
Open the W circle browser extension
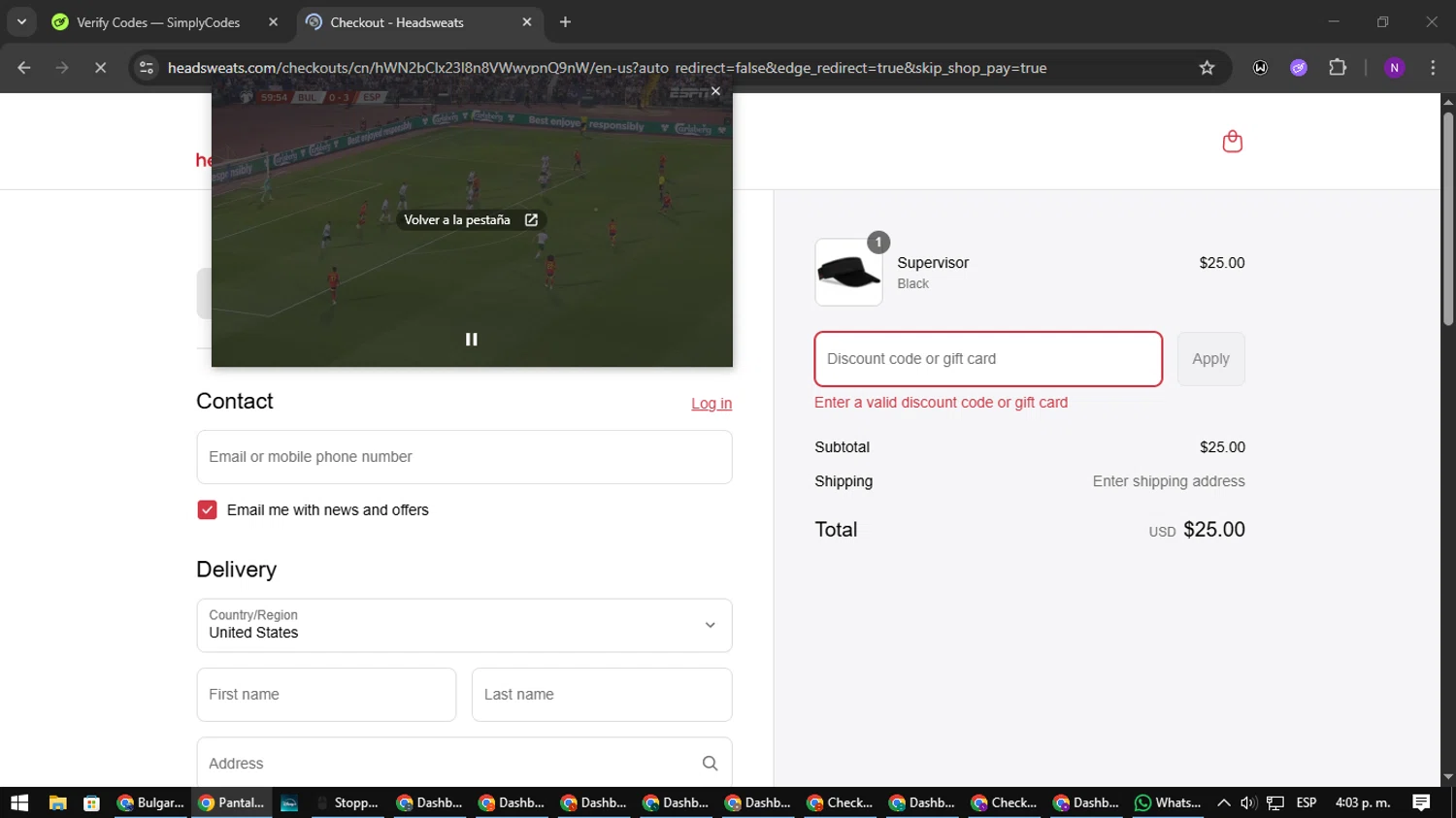1260,68
